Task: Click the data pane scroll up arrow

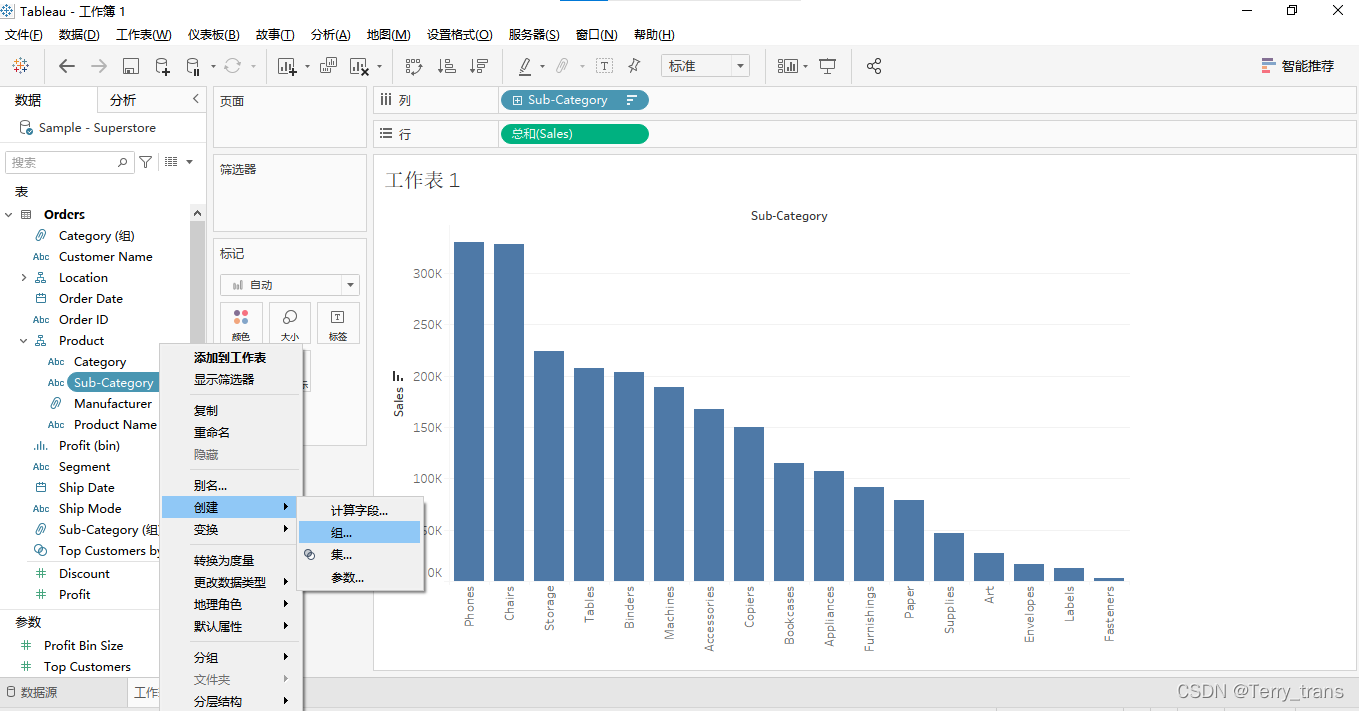Action: [197, 213]
